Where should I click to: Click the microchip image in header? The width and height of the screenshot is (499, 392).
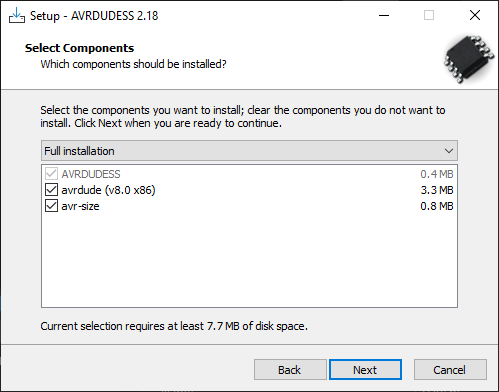coord(469,59)
